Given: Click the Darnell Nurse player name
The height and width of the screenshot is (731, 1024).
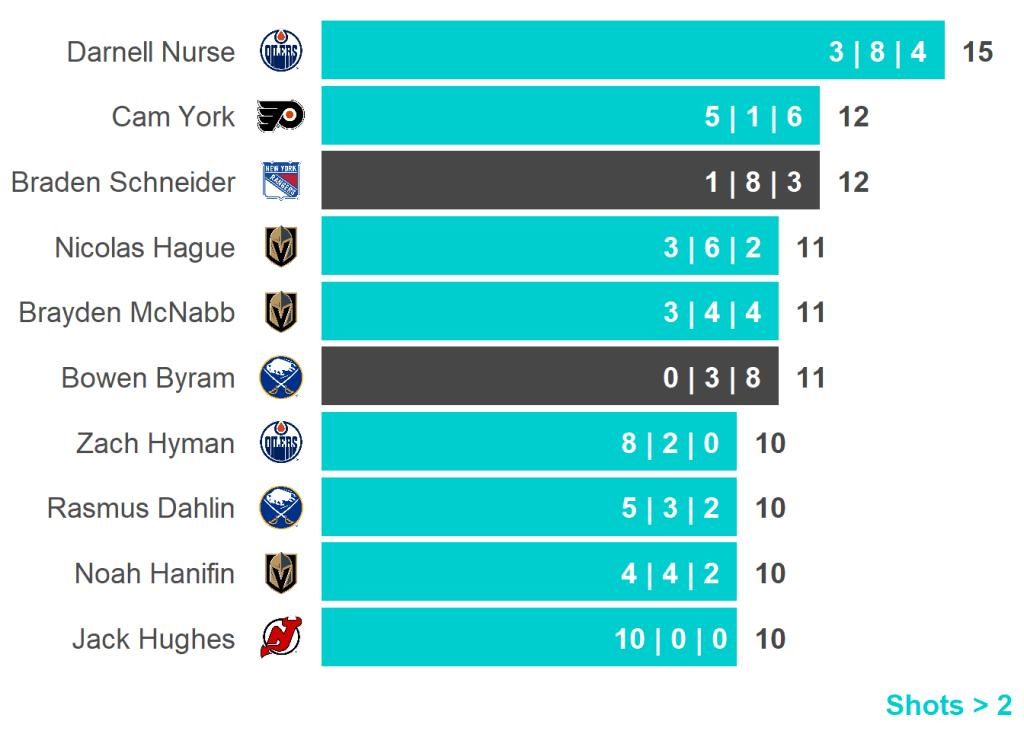Looking at the screenshot, I should pos(151,52).
